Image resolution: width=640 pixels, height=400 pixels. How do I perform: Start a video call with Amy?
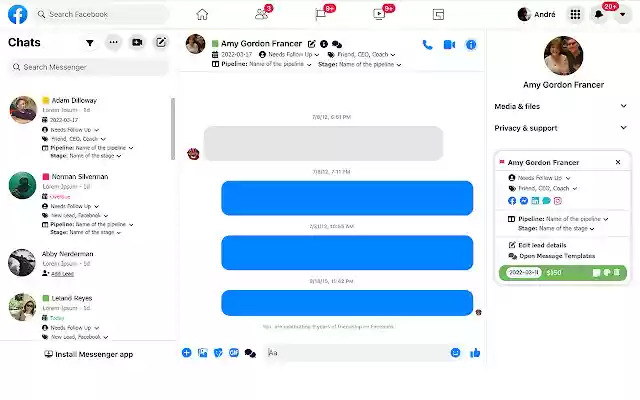point(449,44)
